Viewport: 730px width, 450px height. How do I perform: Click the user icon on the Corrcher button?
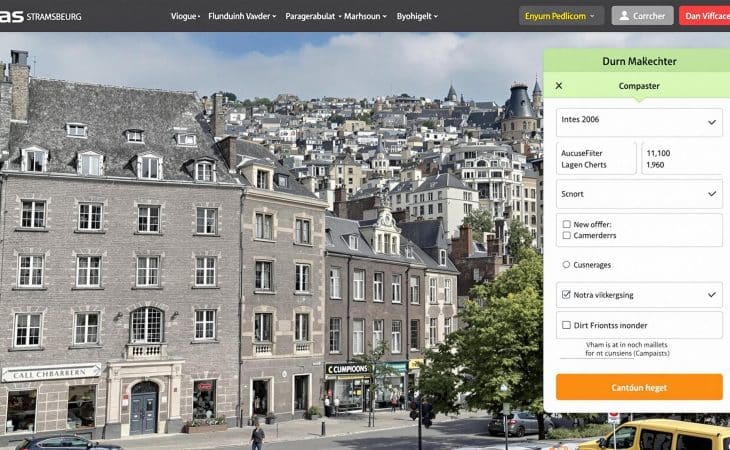pos(624,16)
